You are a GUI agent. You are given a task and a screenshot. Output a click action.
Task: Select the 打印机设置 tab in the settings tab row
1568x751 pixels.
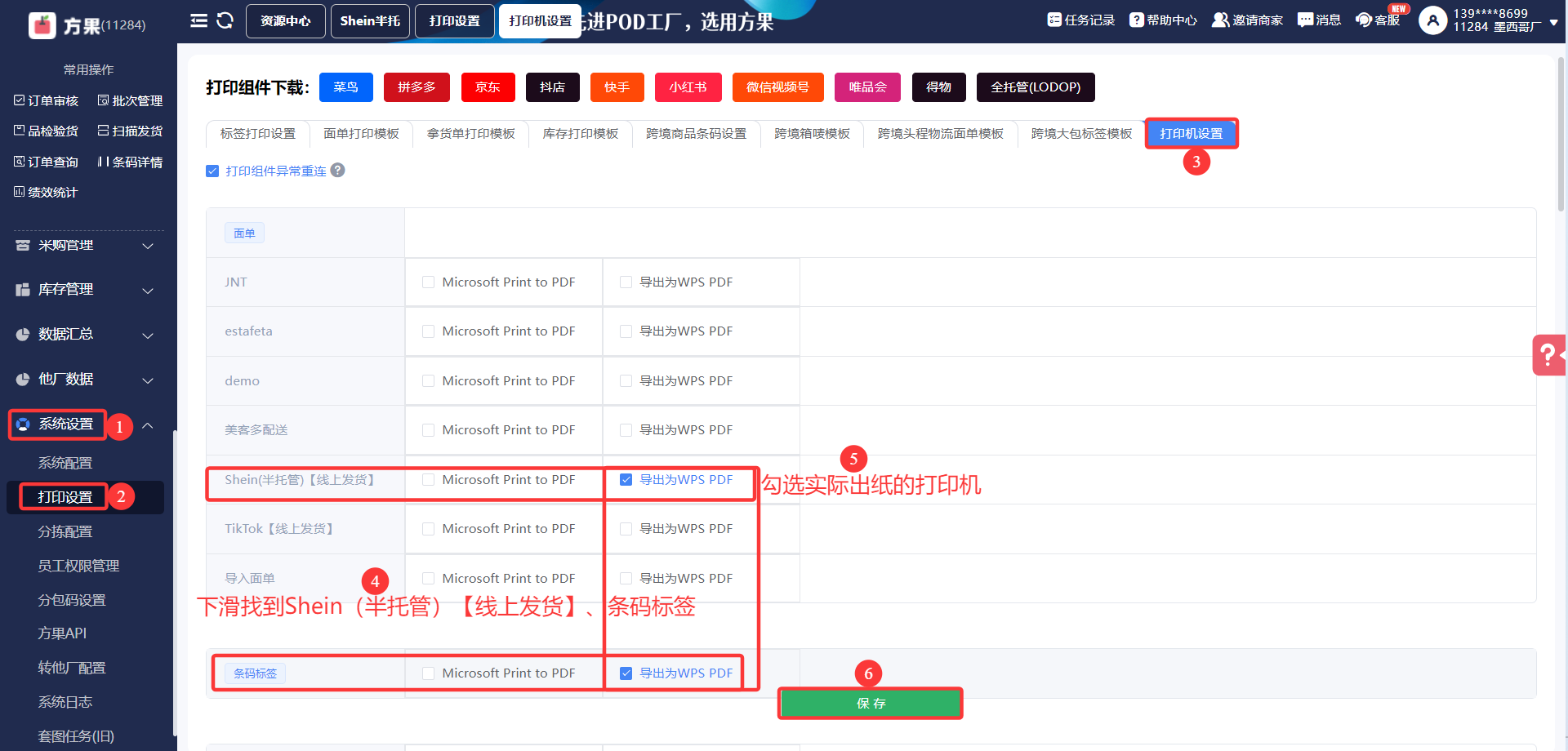click(1192, 134)
